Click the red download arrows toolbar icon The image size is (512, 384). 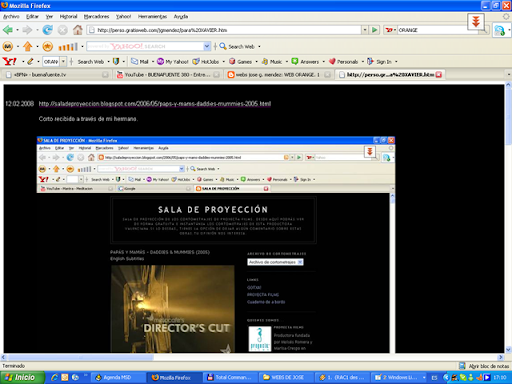coord(476,22)
